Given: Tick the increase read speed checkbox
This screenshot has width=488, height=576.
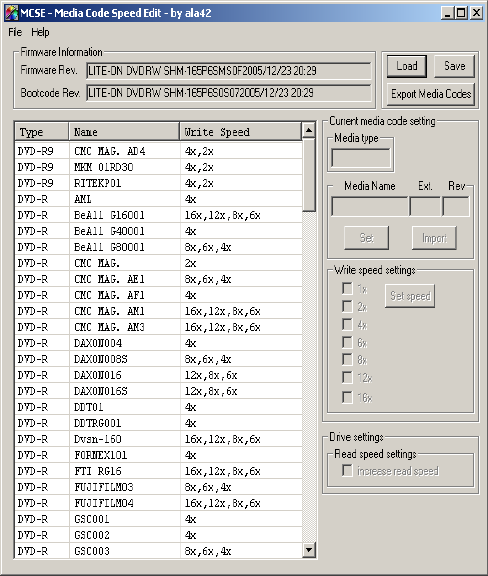Looking at the screenshot, I should point(347,470).
